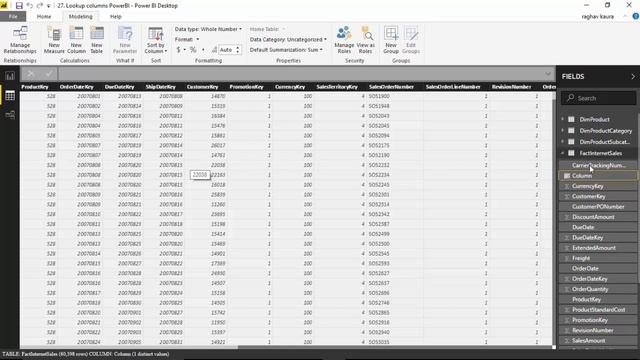
Task: Create a New Measure
Action: point(54,40)
